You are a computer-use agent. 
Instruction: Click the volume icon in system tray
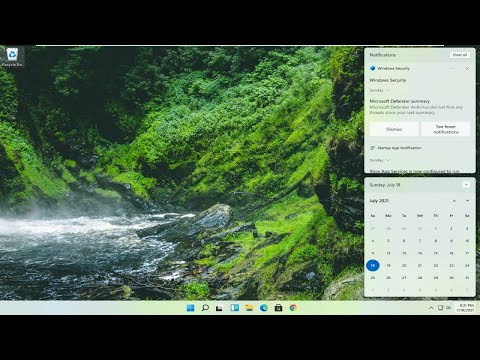coord(449,308)
